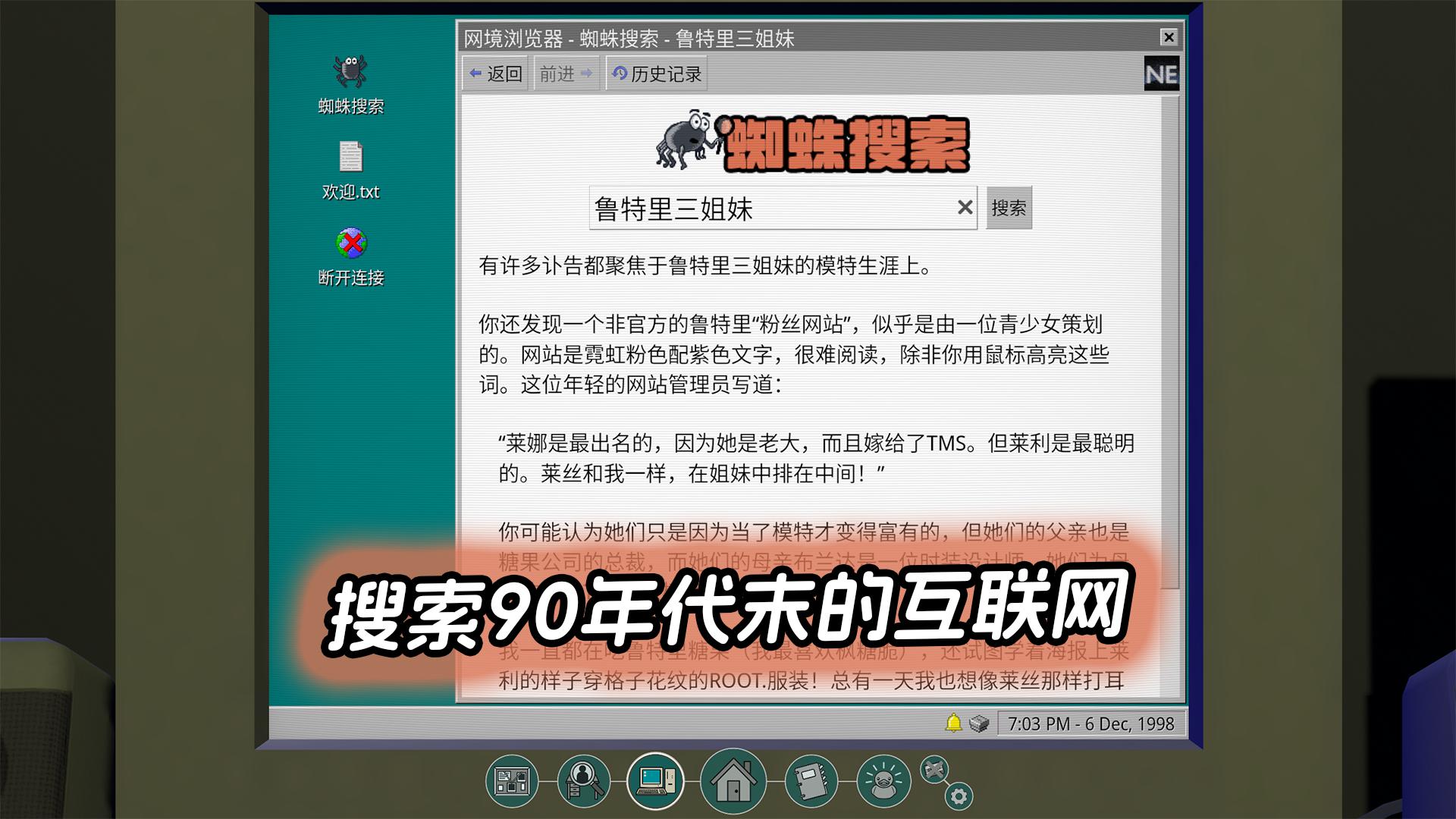The image size is (1456, 819).
Task: Open the notebook navigation icon
Action: click(x=811, y=780)
